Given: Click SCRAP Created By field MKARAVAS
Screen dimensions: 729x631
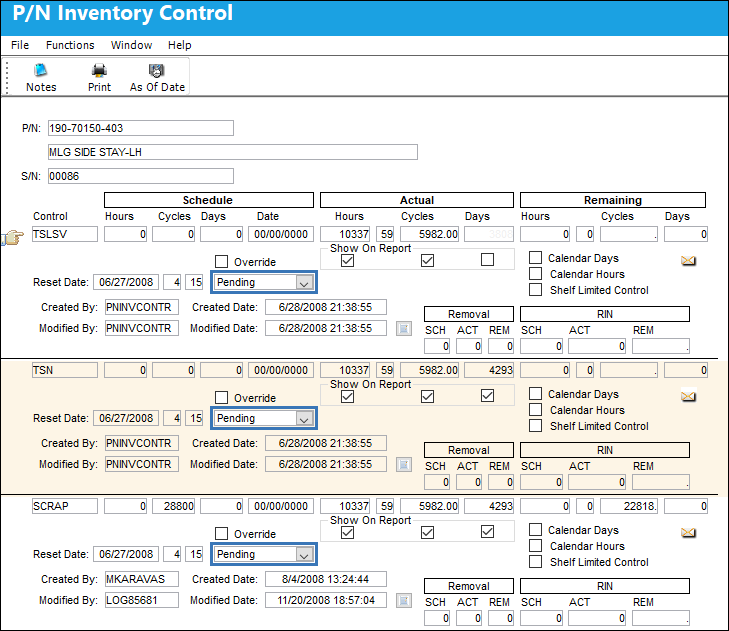Looking at the screenshot, I should (142, 579).
